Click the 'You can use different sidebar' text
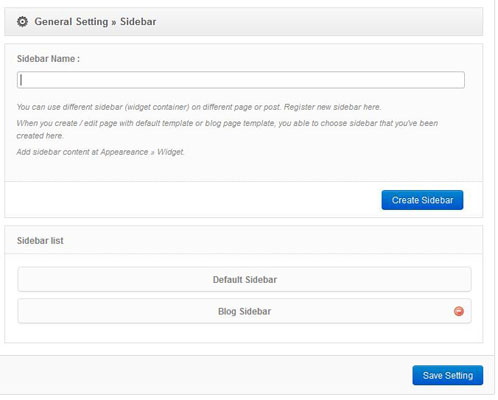Image resolution: width=498 pixels, height=400 pixels. (x=70, y=107)
